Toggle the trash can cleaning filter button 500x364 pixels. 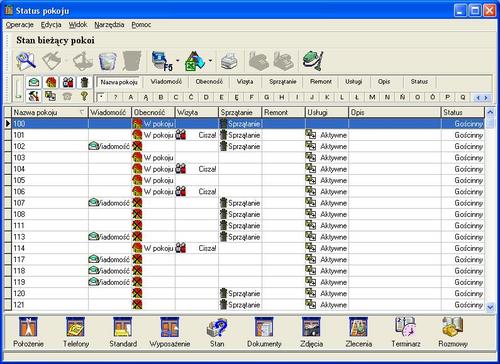coord(85,82)
